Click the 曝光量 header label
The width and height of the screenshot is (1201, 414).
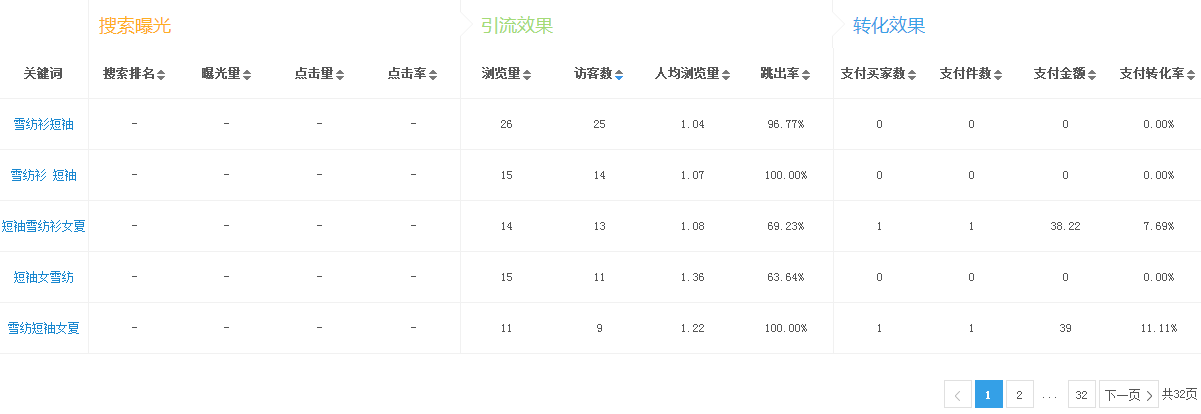tap(221, 74)
